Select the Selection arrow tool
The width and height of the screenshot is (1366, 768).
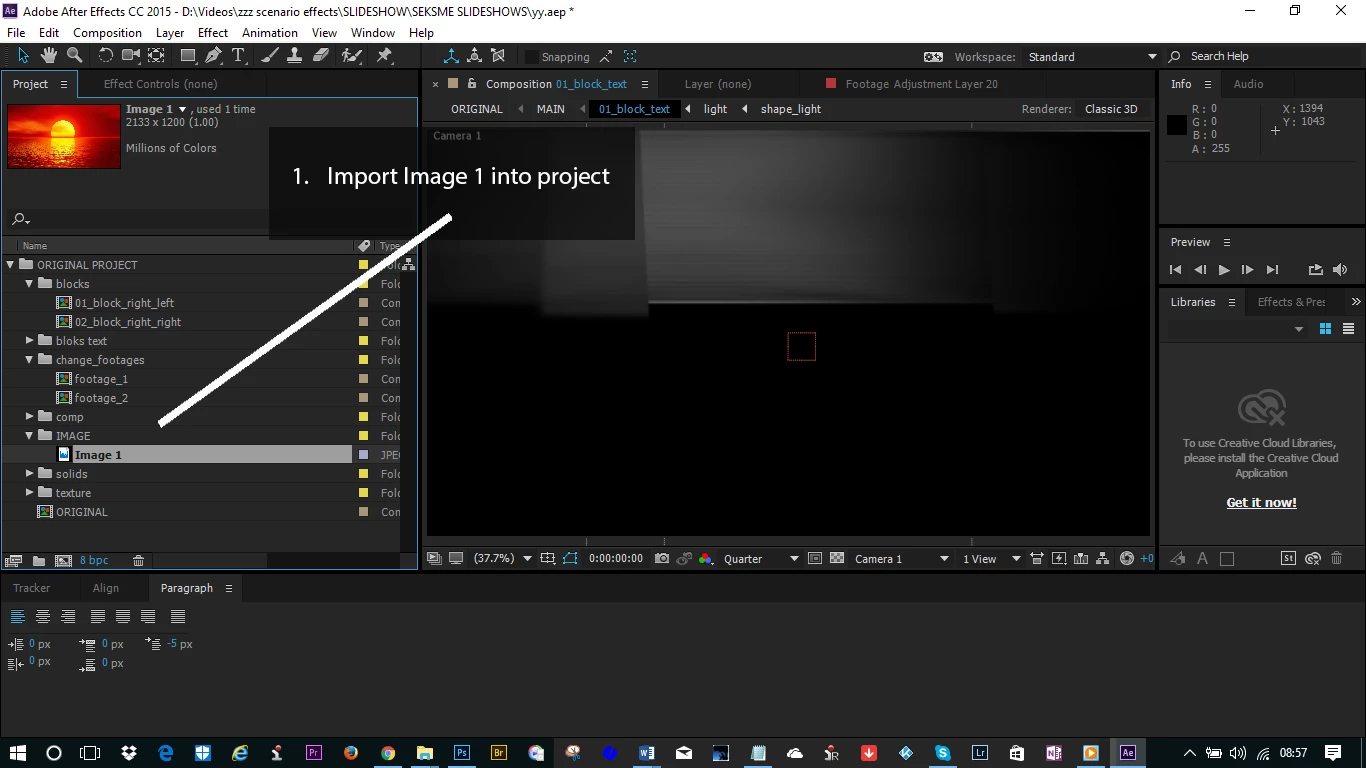click(x=24, y=56)
